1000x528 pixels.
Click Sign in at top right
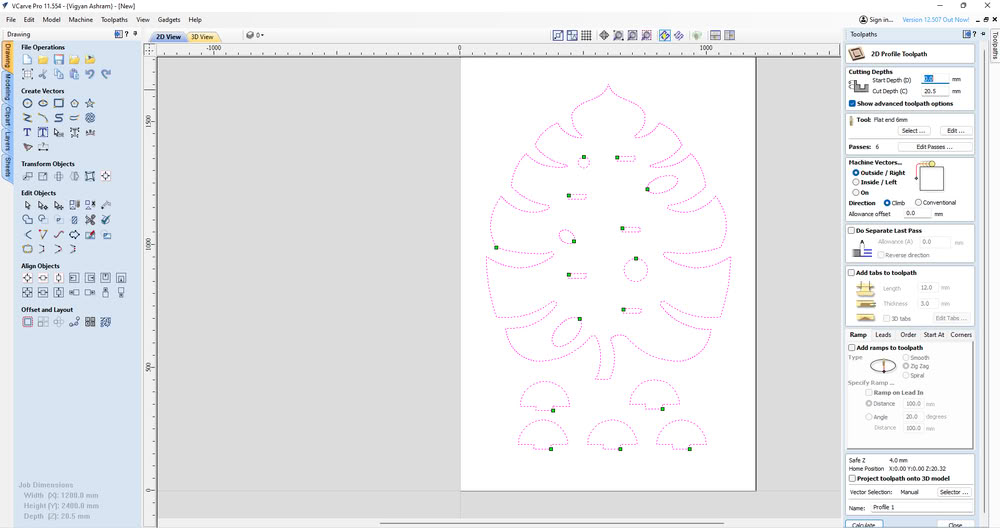coord(876,20)
